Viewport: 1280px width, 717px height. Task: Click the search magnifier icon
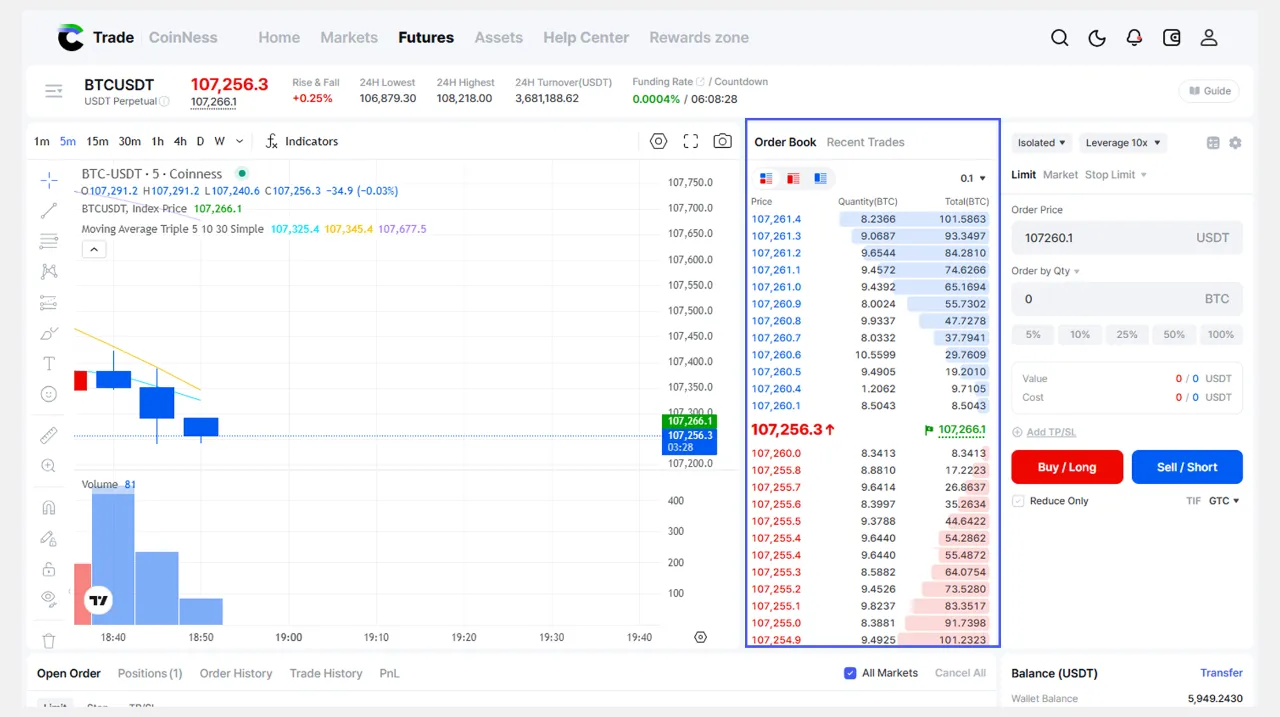[1060, 38]
